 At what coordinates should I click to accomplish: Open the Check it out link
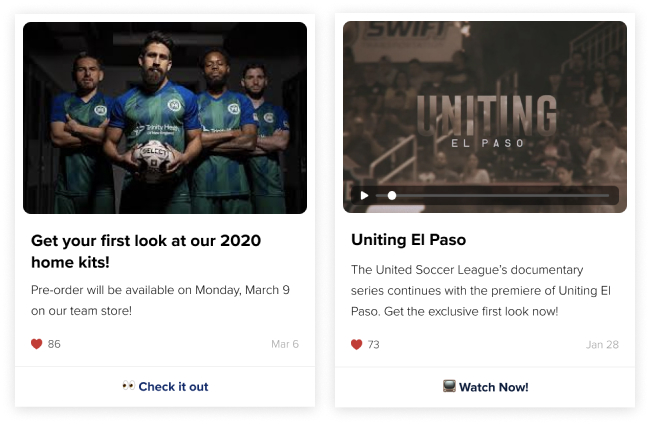pos(173,386)
